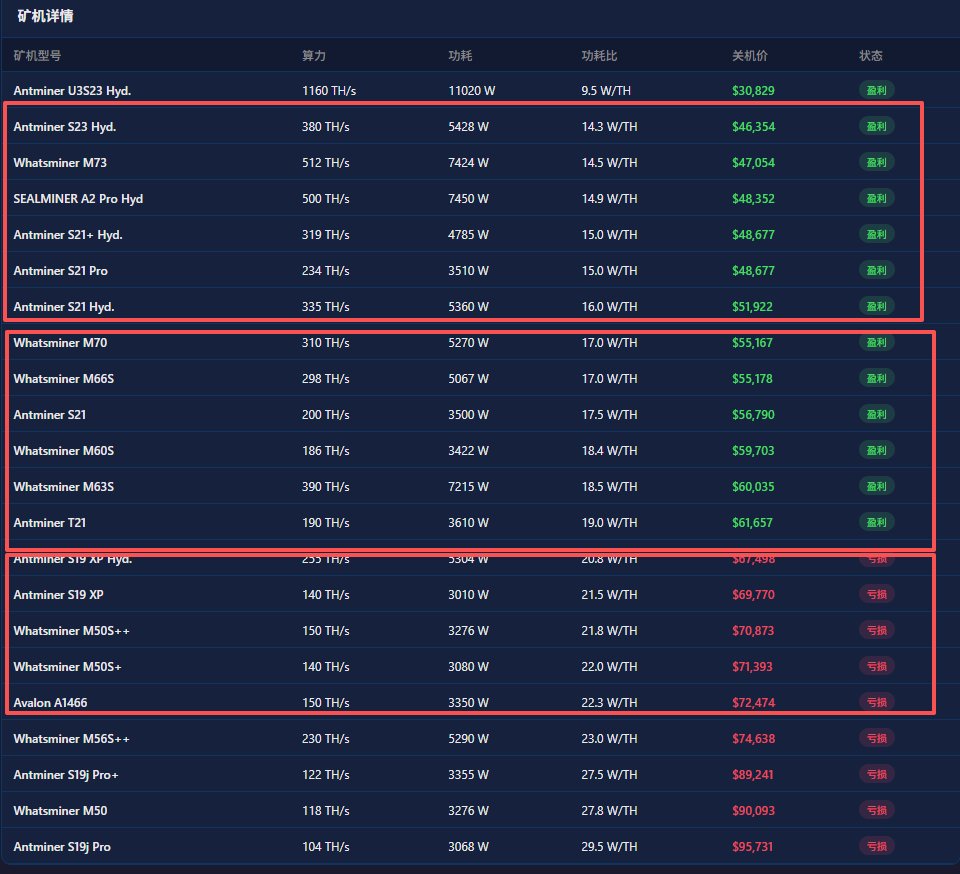Select the Whatsminer M63S model name
Screen dimensions: 960x874
64,487
